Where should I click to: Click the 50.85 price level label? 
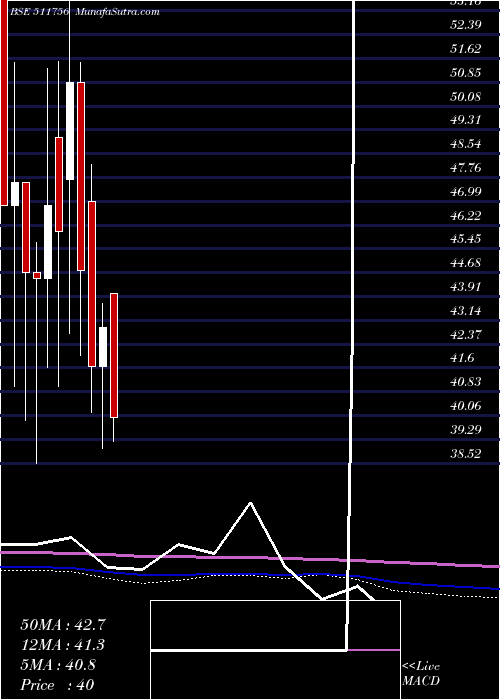click(466, 72)
